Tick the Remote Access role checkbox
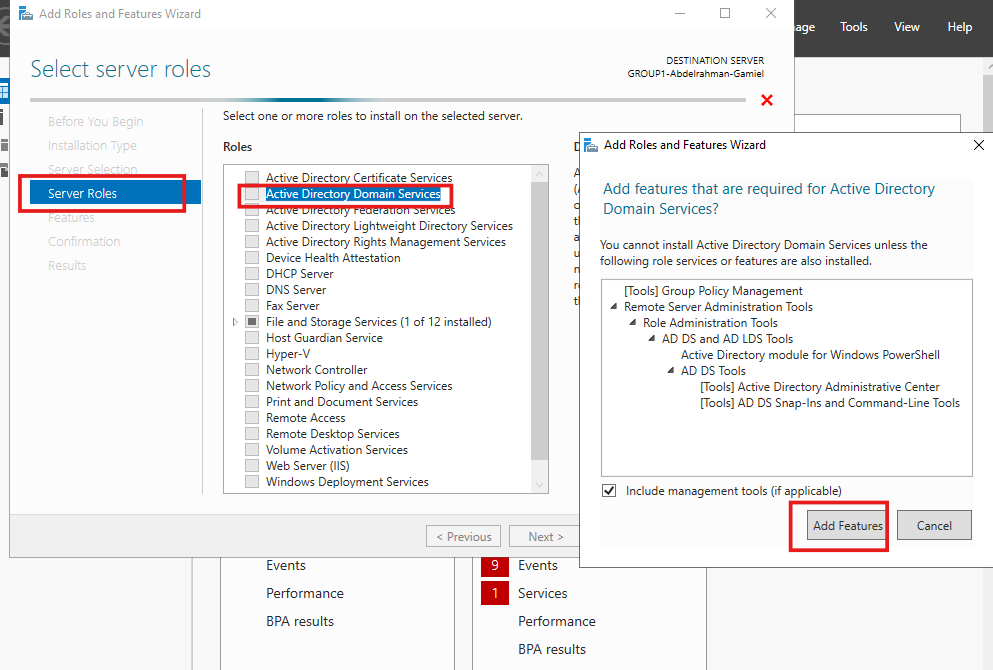 point(252,418)
